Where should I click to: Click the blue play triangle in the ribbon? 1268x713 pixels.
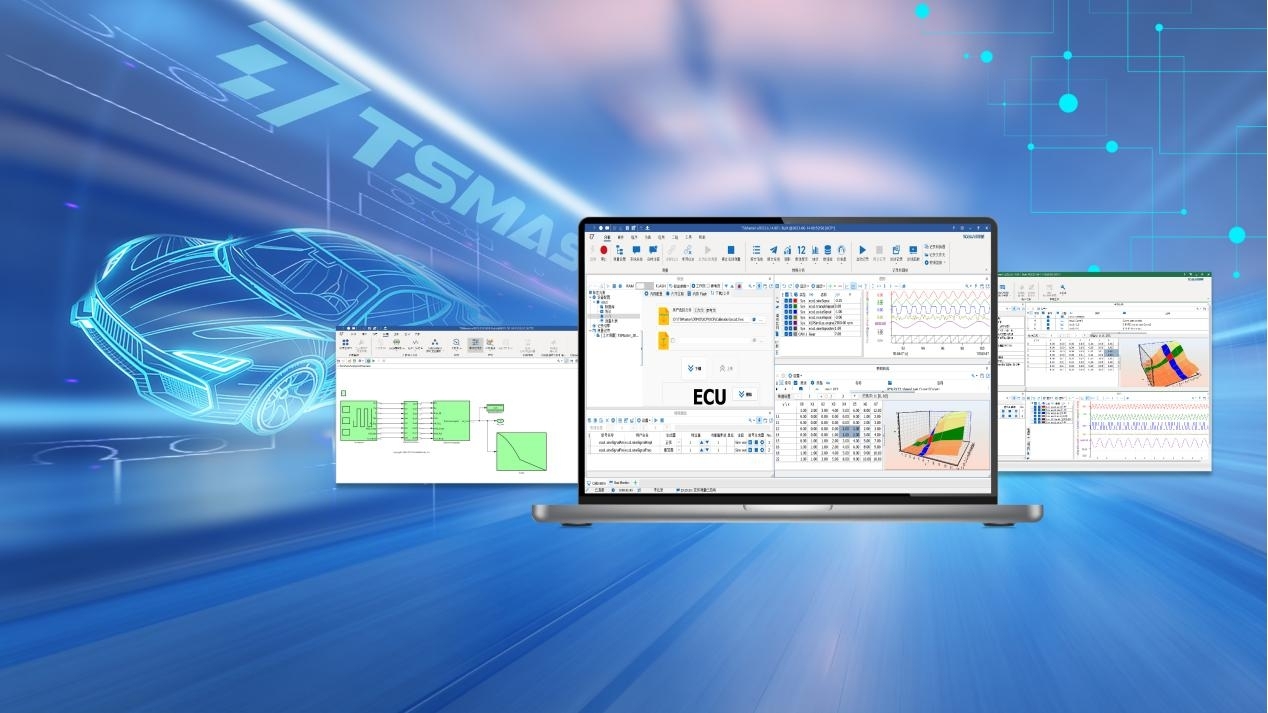(x=862, y=250)
